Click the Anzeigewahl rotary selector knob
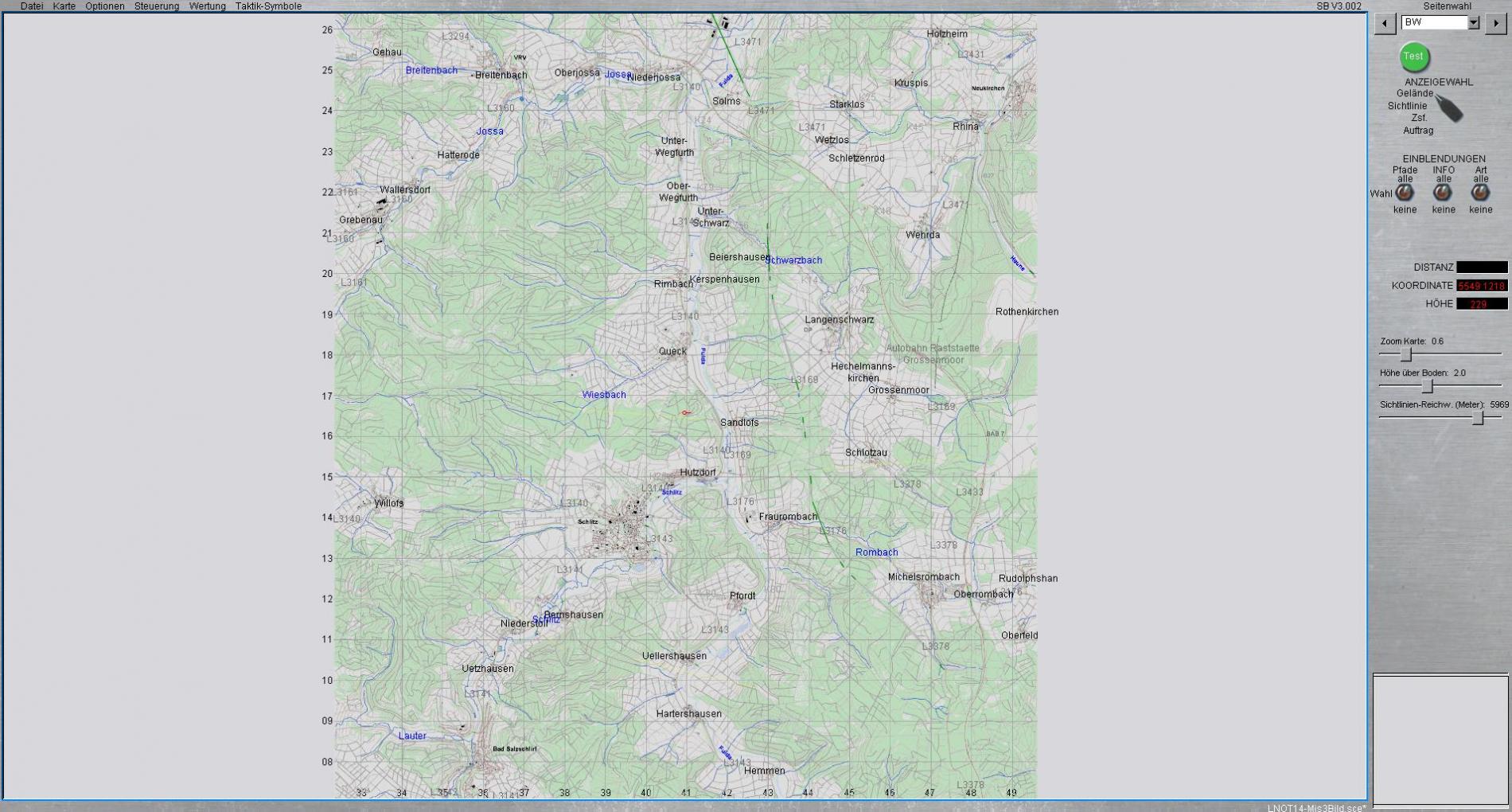Image resolution: width=1512 pixels, height=812 pixels. tap(1450, 109)
